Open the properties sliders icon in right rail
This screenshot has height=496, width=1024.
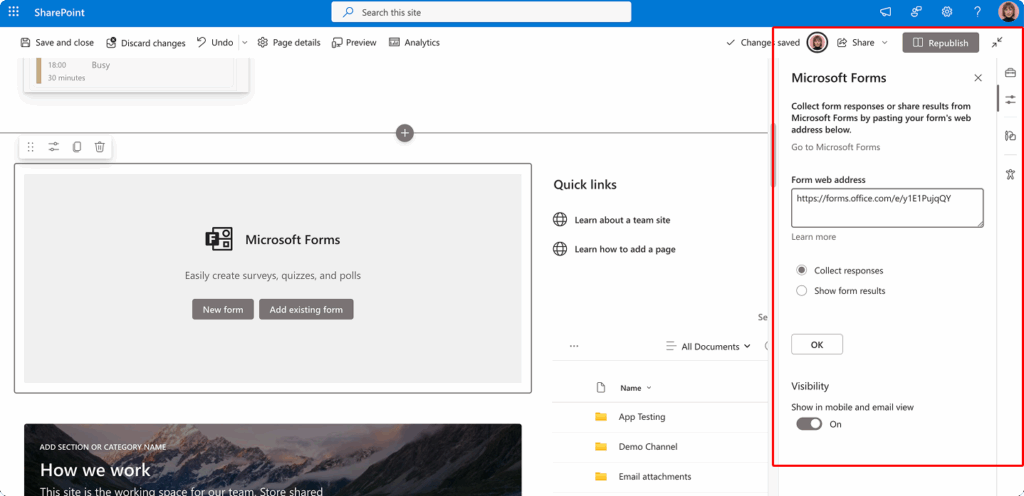pos(1010,100)
